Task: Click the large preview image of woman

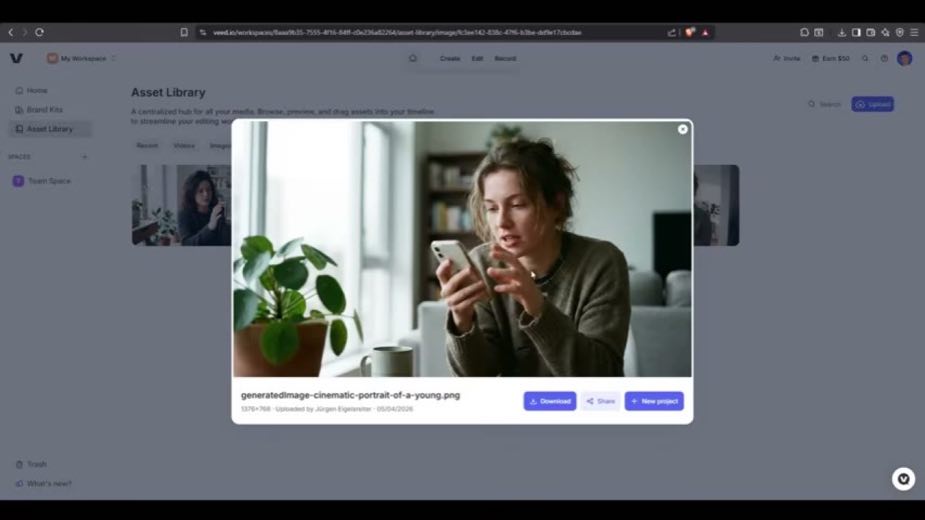Action: tap(462, 249)
